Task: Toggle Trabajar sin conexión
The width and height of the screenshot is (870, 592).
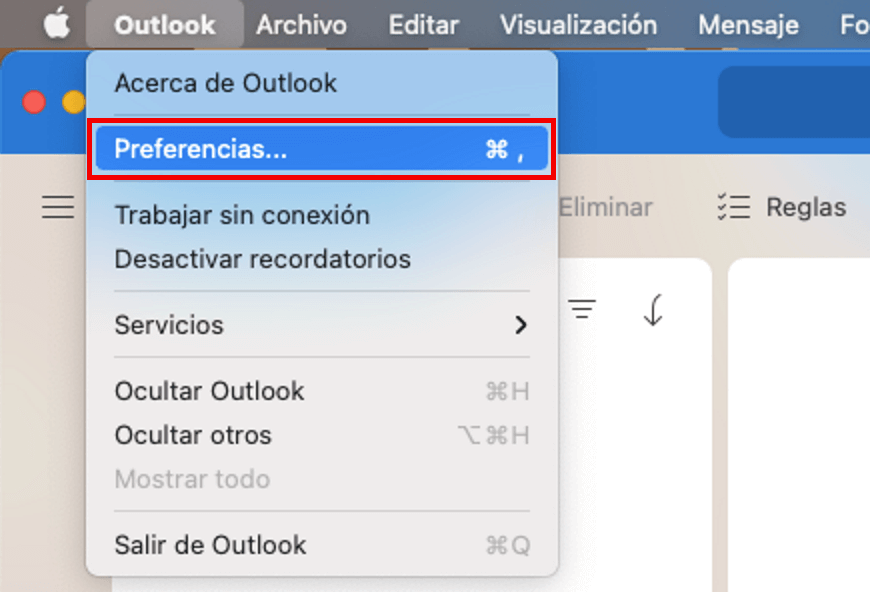Action: 322,215
